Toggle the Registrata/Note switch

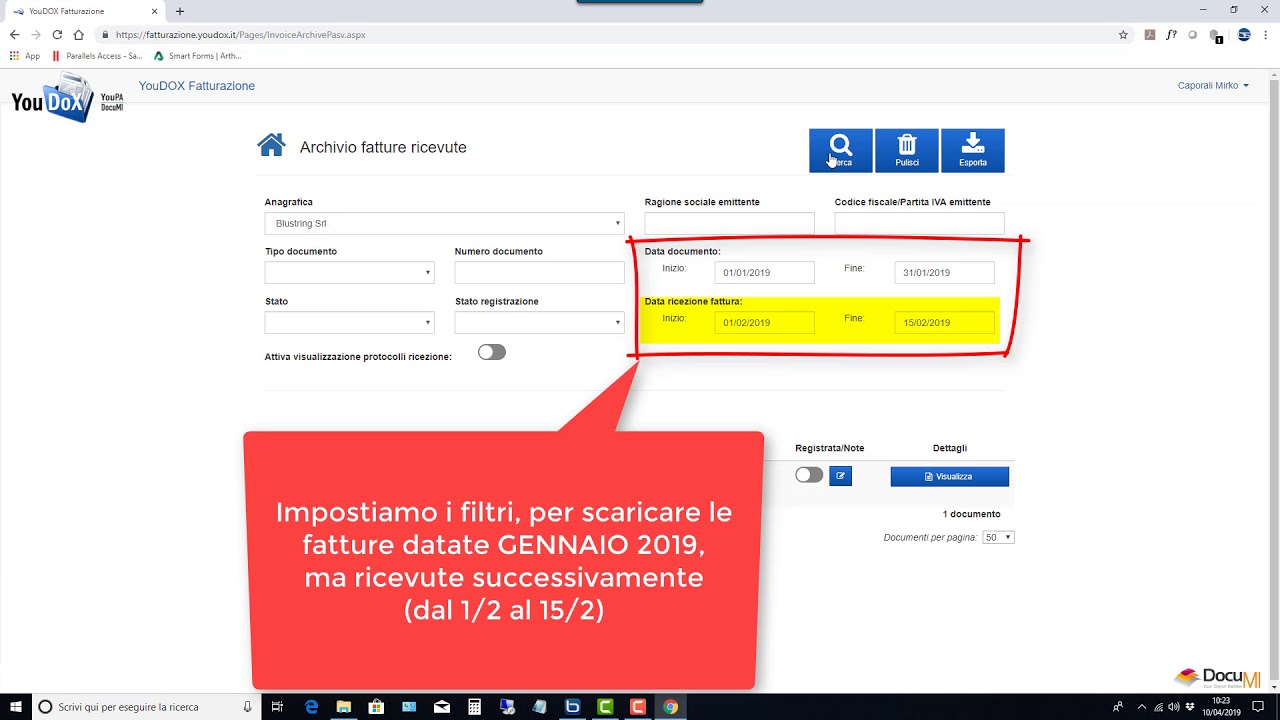809,475
